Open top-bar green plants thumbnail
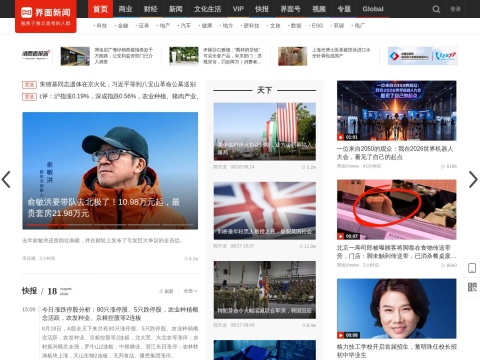Viewport: 480px width, 360px height. pos(184,56)
